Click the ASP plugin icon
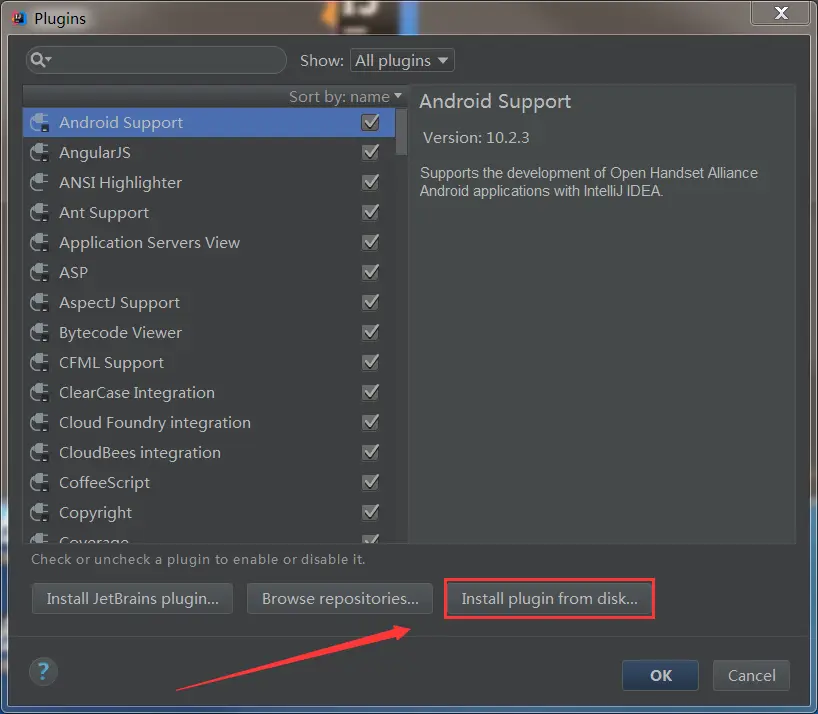 (x=40, y=272)
